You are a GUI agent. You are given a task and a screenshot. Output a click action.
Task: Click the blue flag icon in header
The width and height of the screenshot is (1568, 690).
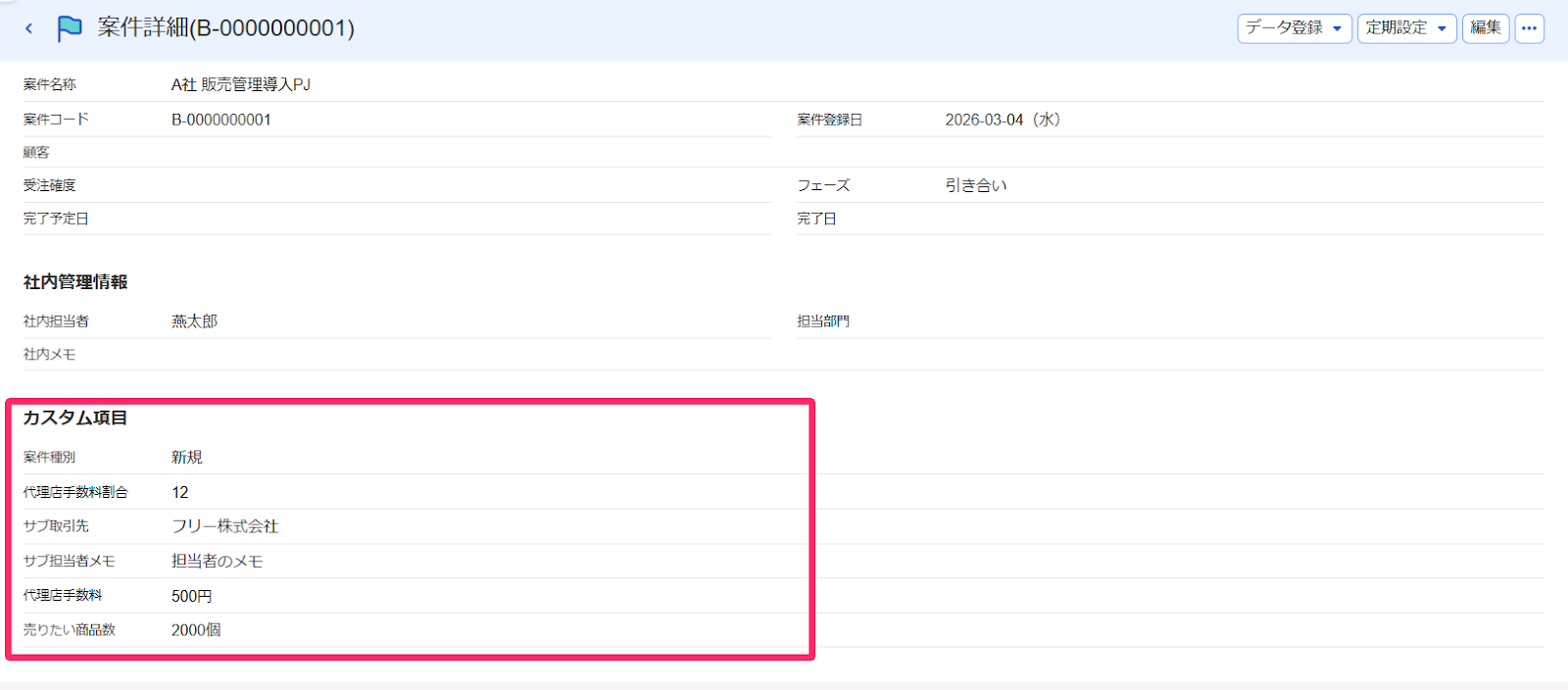point(70,28)
